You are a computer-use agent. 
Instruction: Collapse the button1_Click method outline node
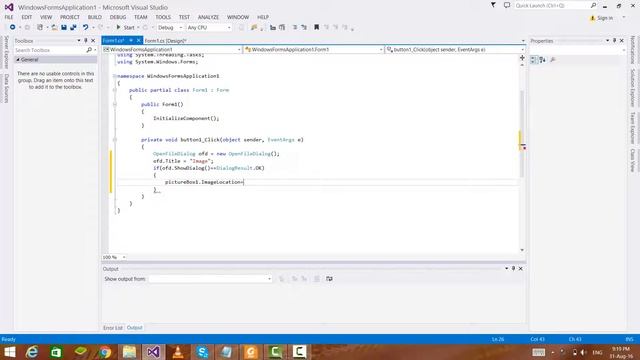coord(115,140)
